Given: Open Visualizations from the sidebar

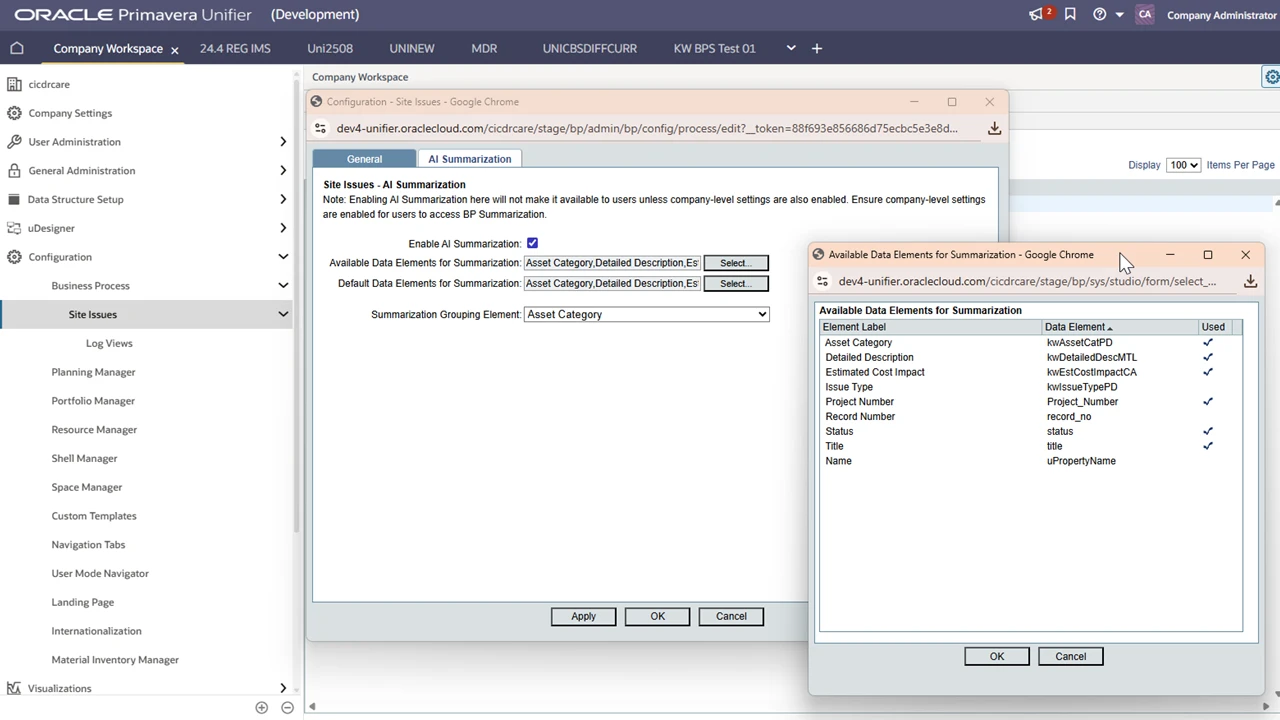Looking at the screenshot, I should (59, 688).
